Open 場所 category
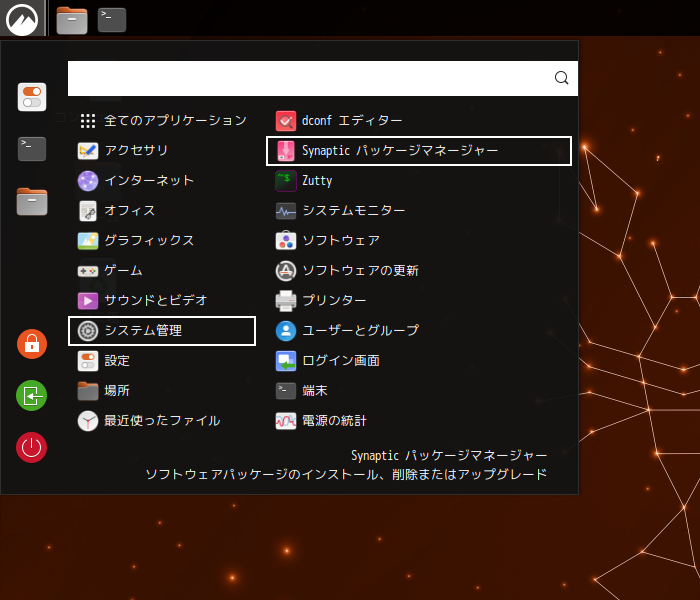The image size is (700, 600). (162, 391)
